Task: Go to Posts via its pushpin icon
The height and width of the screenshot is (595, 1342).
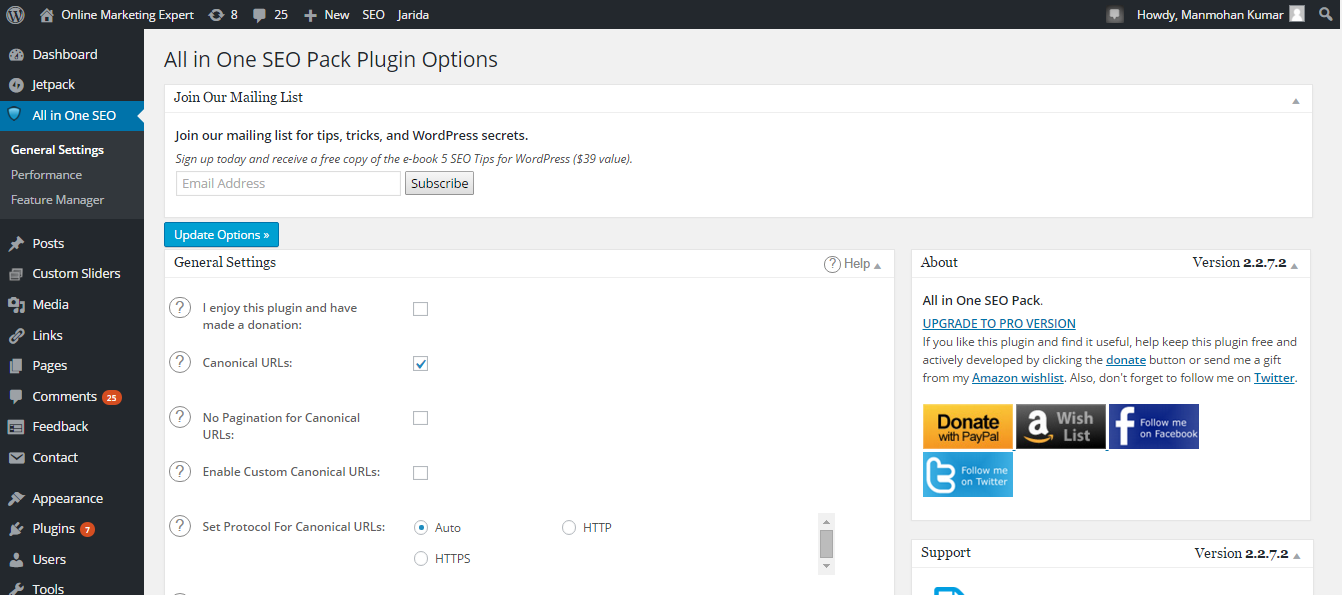Action: tap(16, 244)
